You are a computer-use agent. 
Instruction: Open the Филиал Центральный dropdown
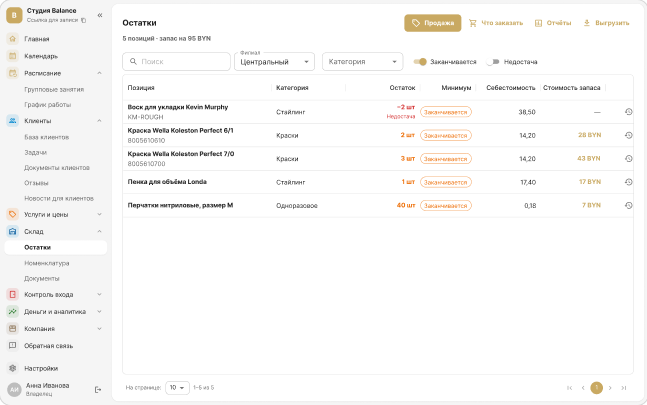pos(274,62)
